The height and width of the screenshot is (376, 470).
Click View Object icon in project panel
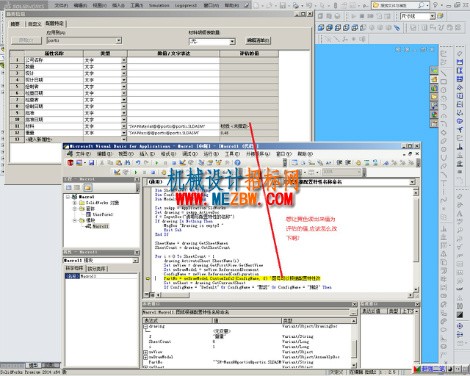pos(77,188)
